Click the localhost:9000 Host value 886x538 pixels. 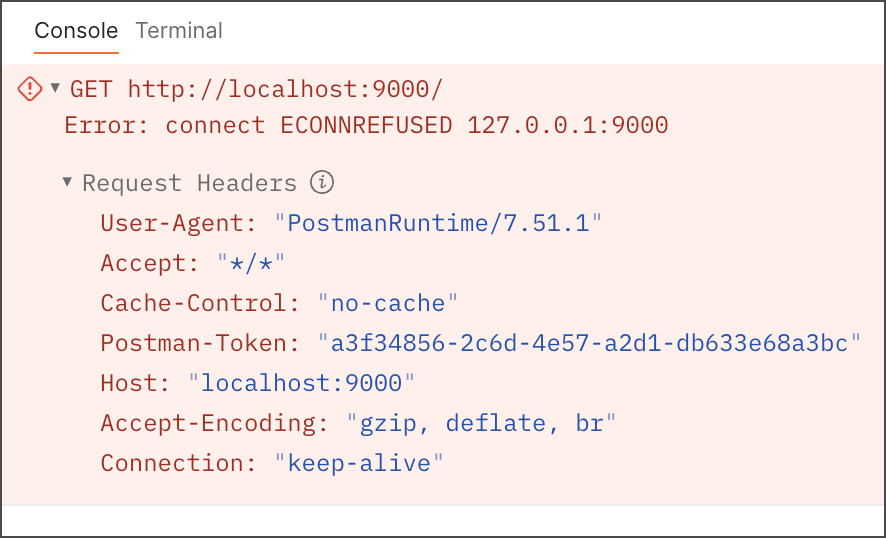pyautogui.click(x=301, y=383)
